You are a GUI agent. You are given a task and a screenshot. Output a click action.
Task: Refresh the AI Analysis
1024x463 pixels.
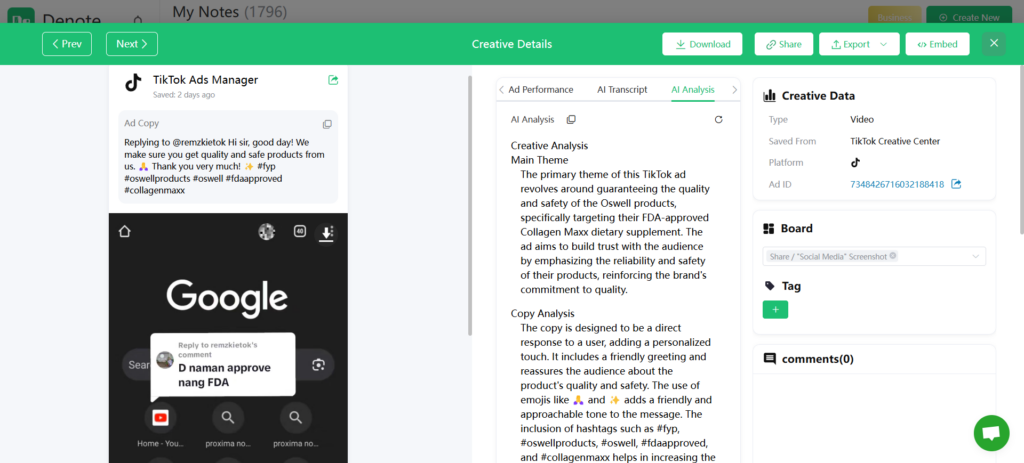[x=718, y=119]
